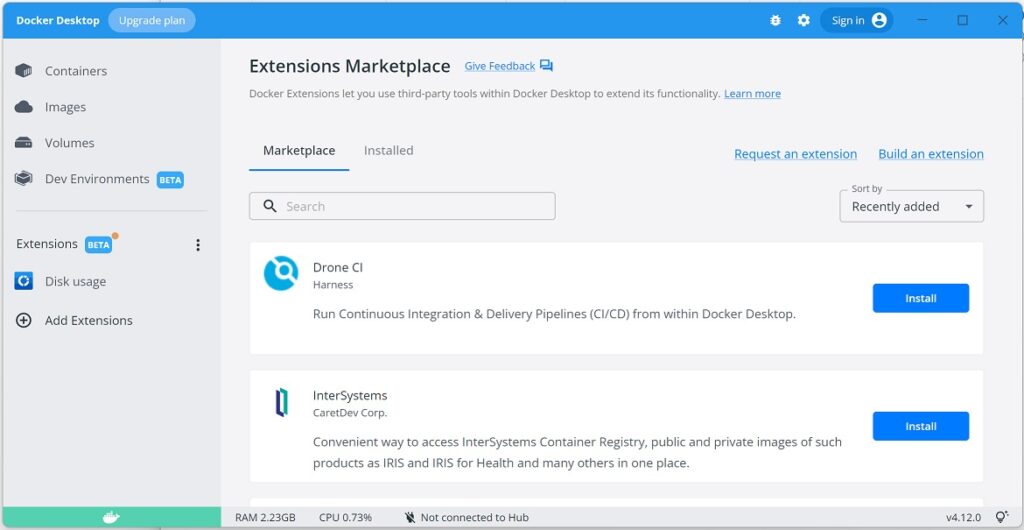Image resolution: width=1024 pixels, height=530 pixels.
Task: Click the Request an extension link
Action: point(795,154)
